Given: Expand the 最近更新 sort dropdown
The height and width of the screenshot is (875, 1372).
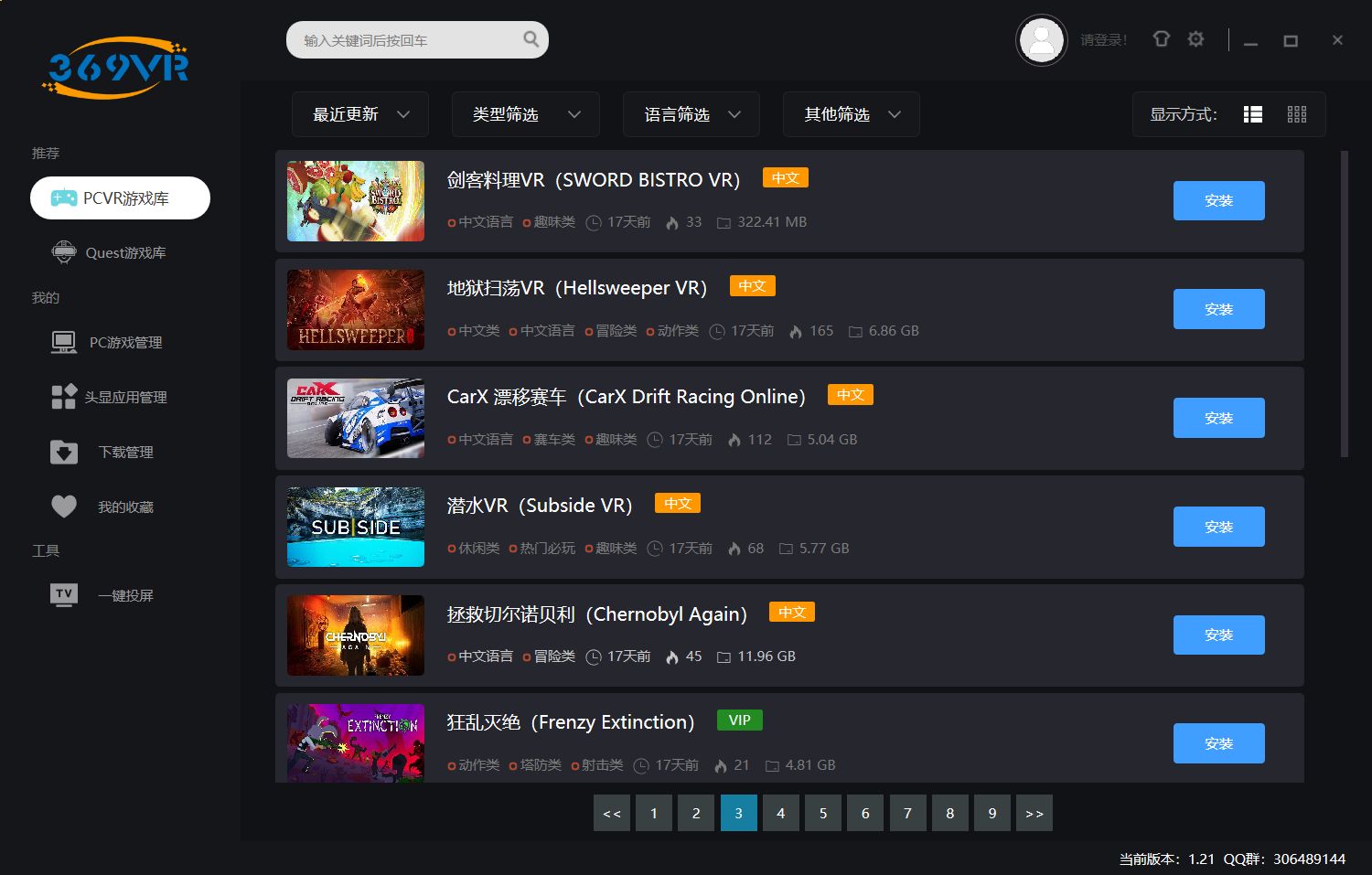Looking at the screenshot, I should pyautogui.click(x=360, y=114).
